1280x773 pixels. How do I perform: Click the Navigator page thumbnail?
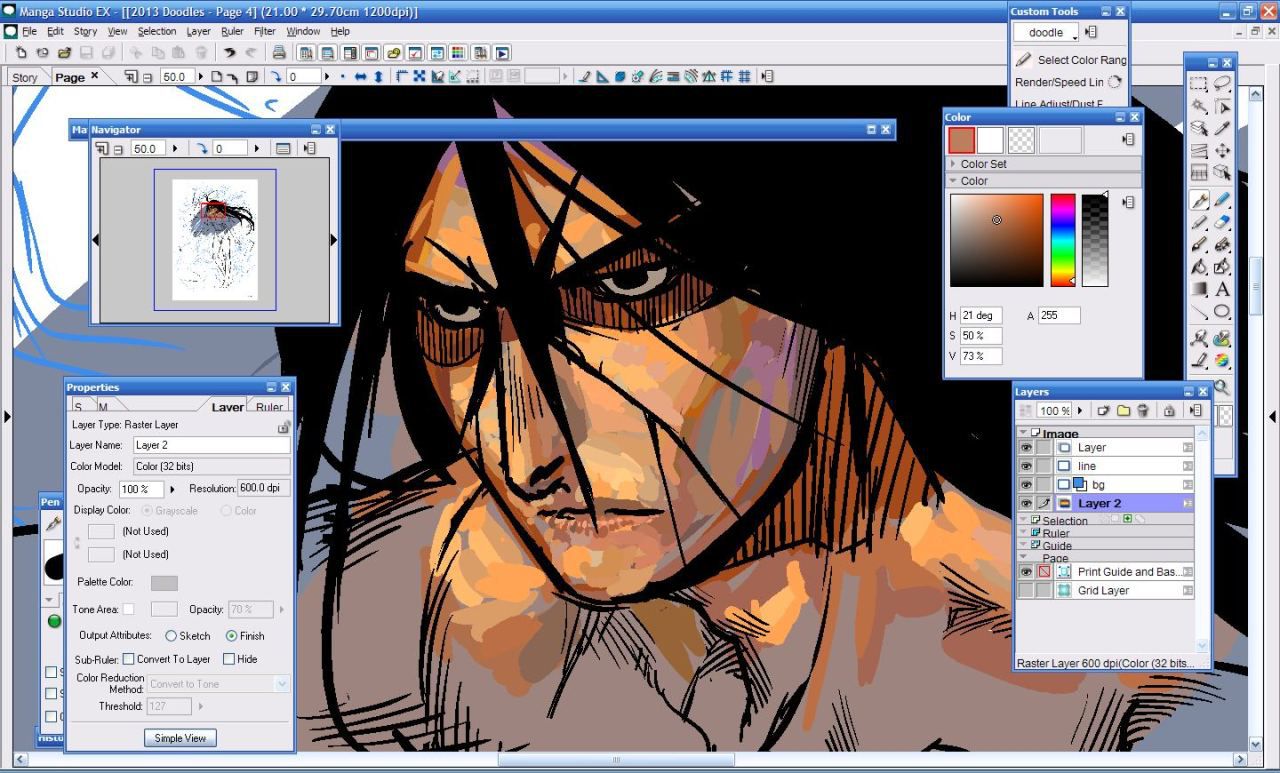click(215, 239)
